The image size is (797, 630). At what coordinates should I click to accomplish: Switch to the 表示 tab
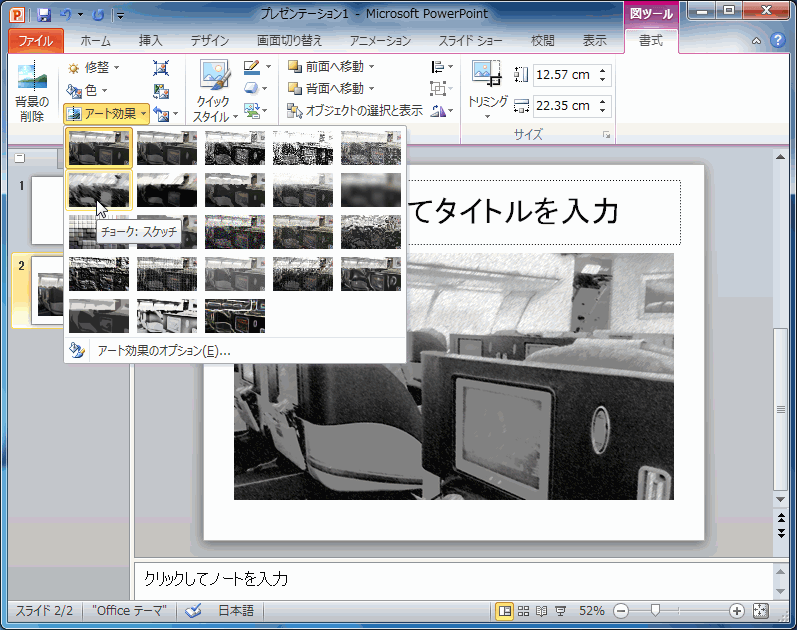point(594,41)
